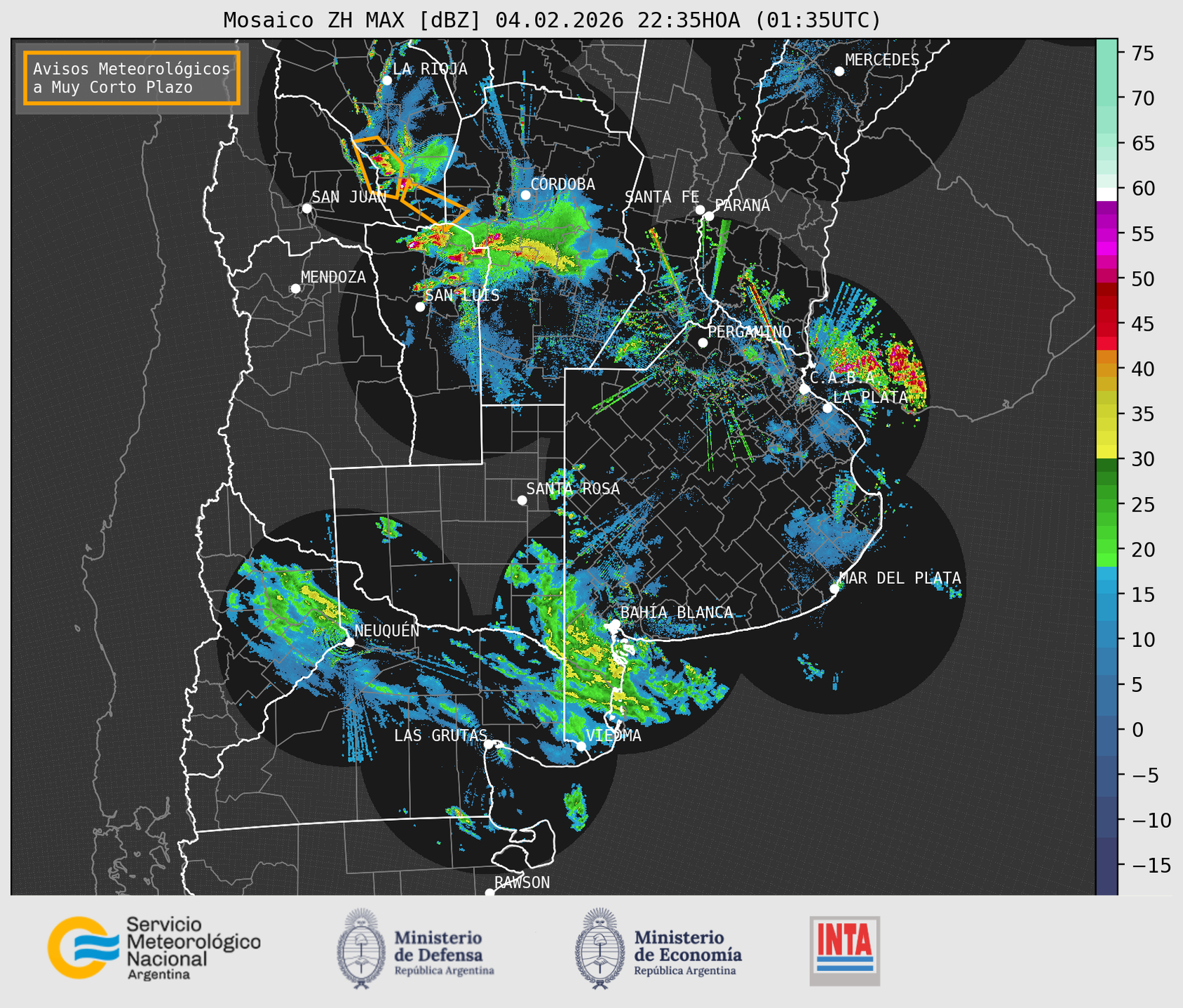Click the SAN LUIS city label
Viewport: 1183px width, 1008px height.
click(462, 295)
